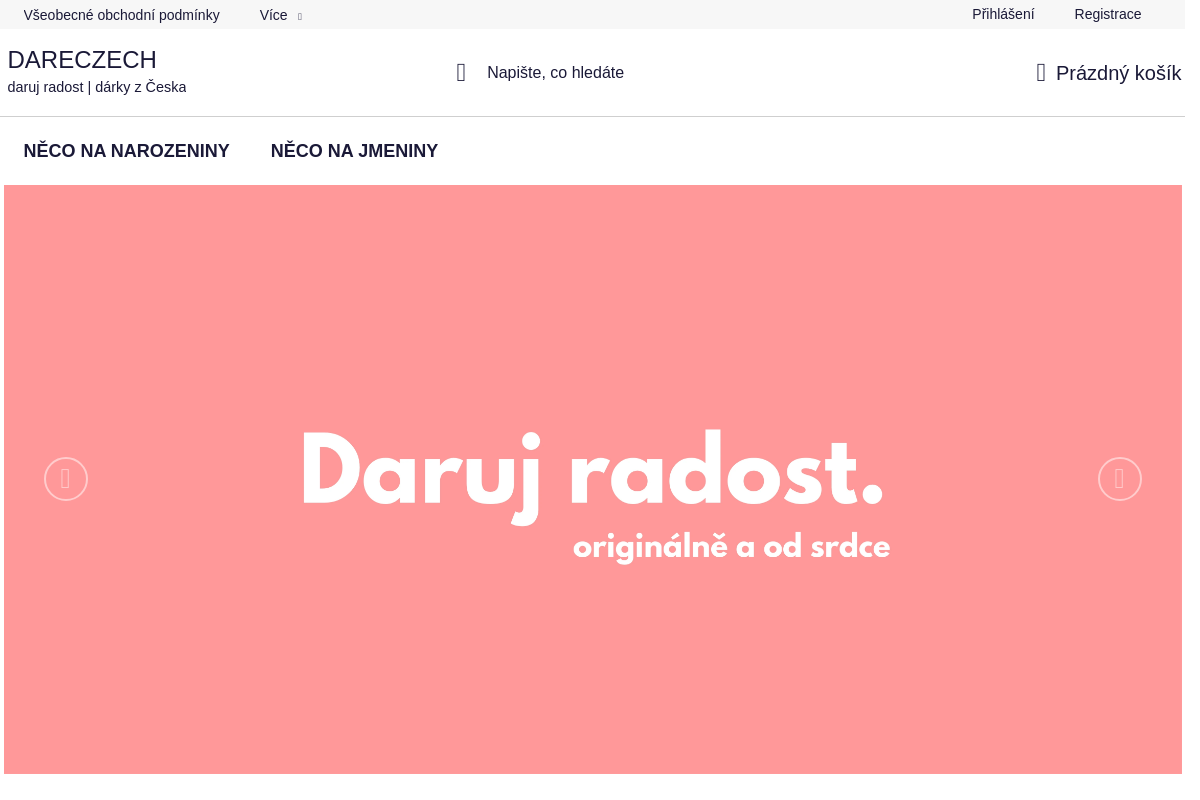Advance to next banner slide arrow
The width and height of the screenshot is (1200, 800).
pyautogui.click(x=1119, y=479)
